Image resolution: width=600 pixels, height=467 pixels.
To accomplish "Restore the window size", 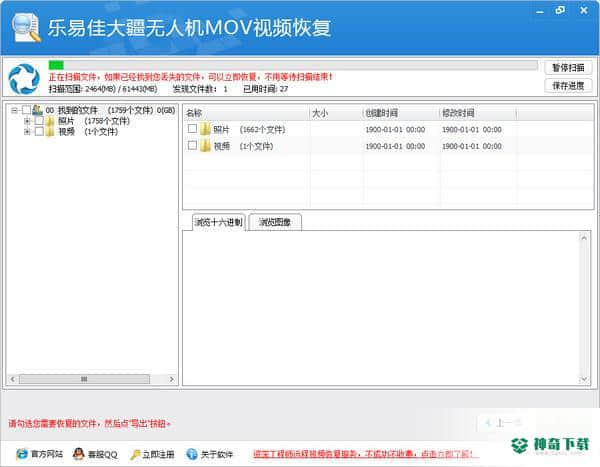I will pyautogui.click(x=560, y=10).
